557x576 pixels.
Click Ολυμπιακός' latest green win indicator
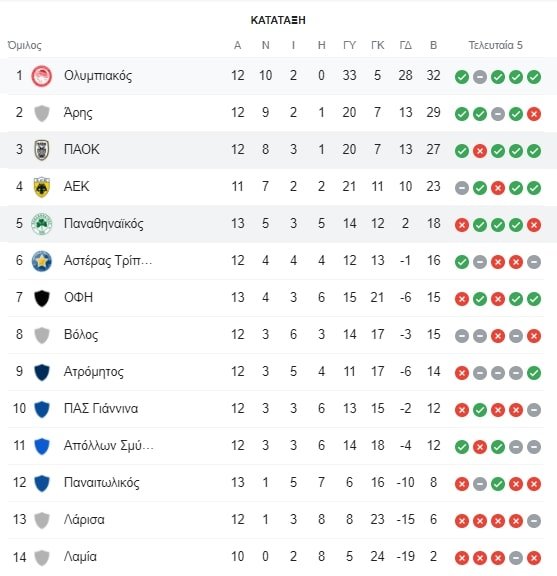coord(534,77)
